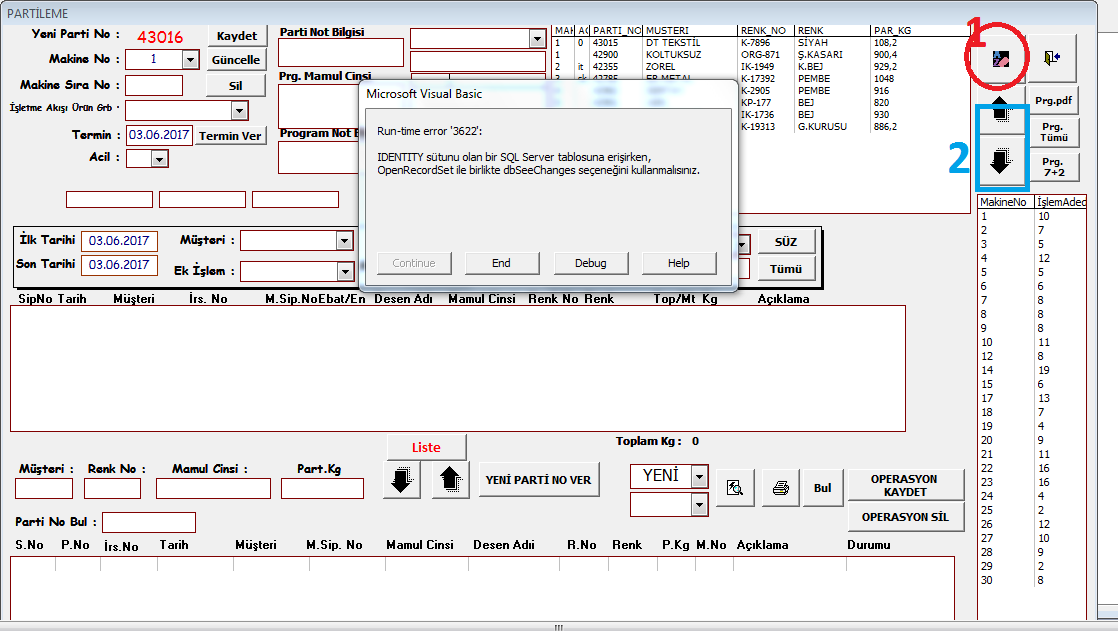The width and height of the screenshot is (1118, 631).
Task: Click the Kaydet button
Action: coord(237,36)
